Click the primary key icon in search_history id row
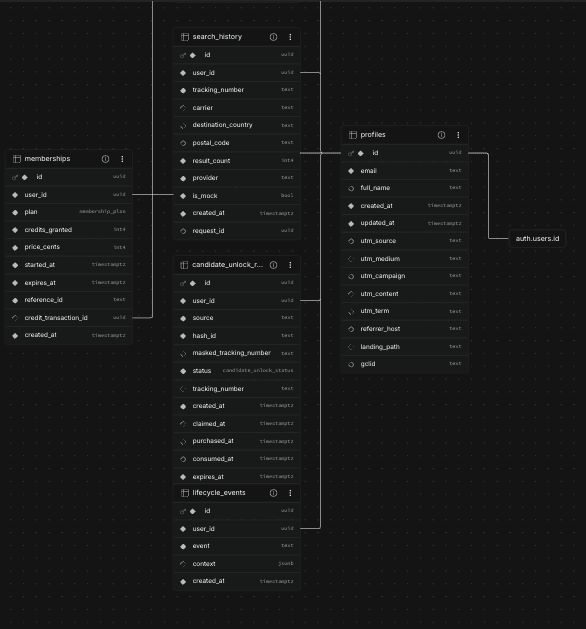The width and height of the screenshot is (586, 629). coord(182,55)
